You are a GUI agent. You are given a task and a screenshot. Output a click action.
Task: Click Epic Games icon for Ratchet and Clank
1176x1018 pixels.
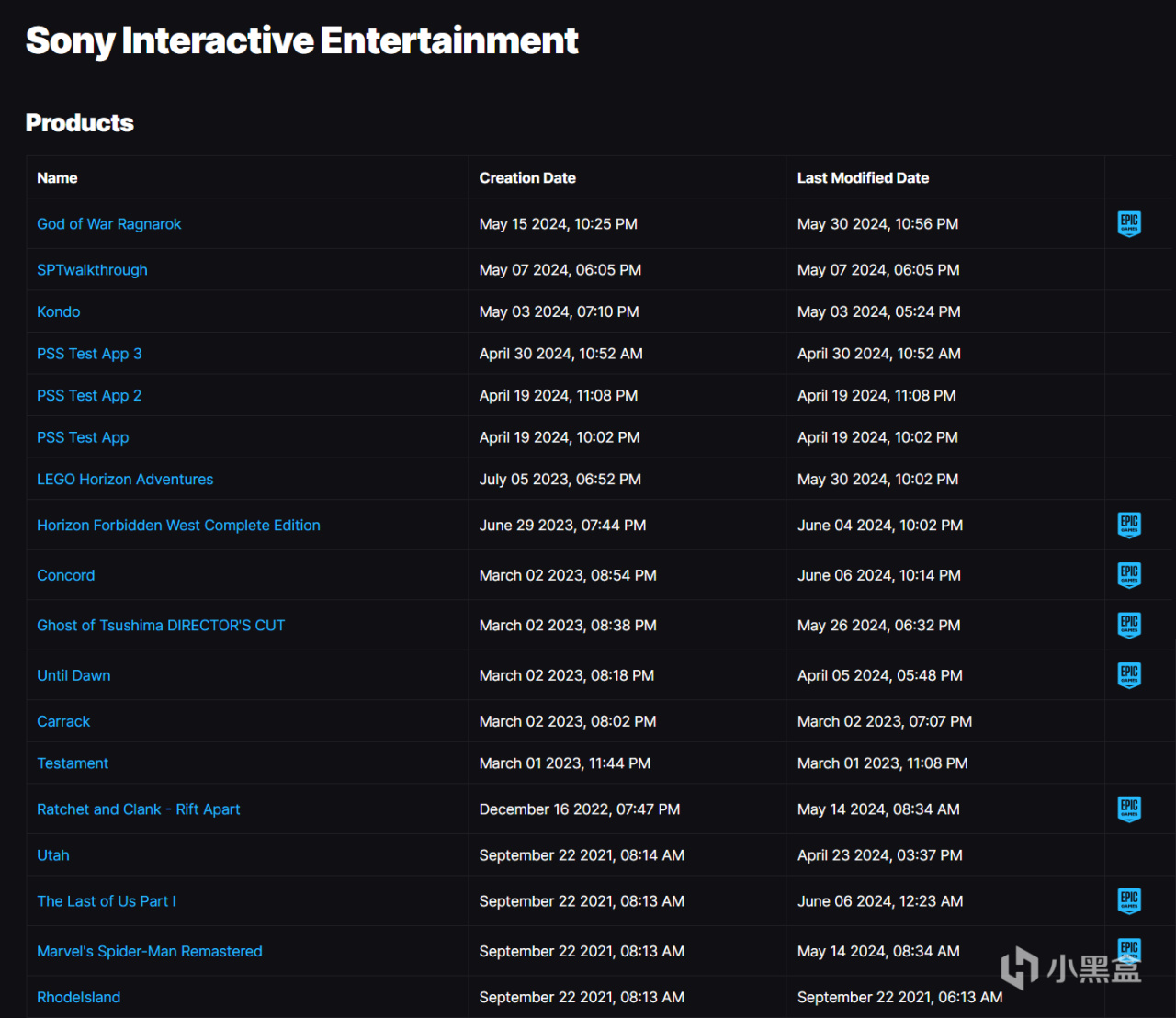[1129, 809]
